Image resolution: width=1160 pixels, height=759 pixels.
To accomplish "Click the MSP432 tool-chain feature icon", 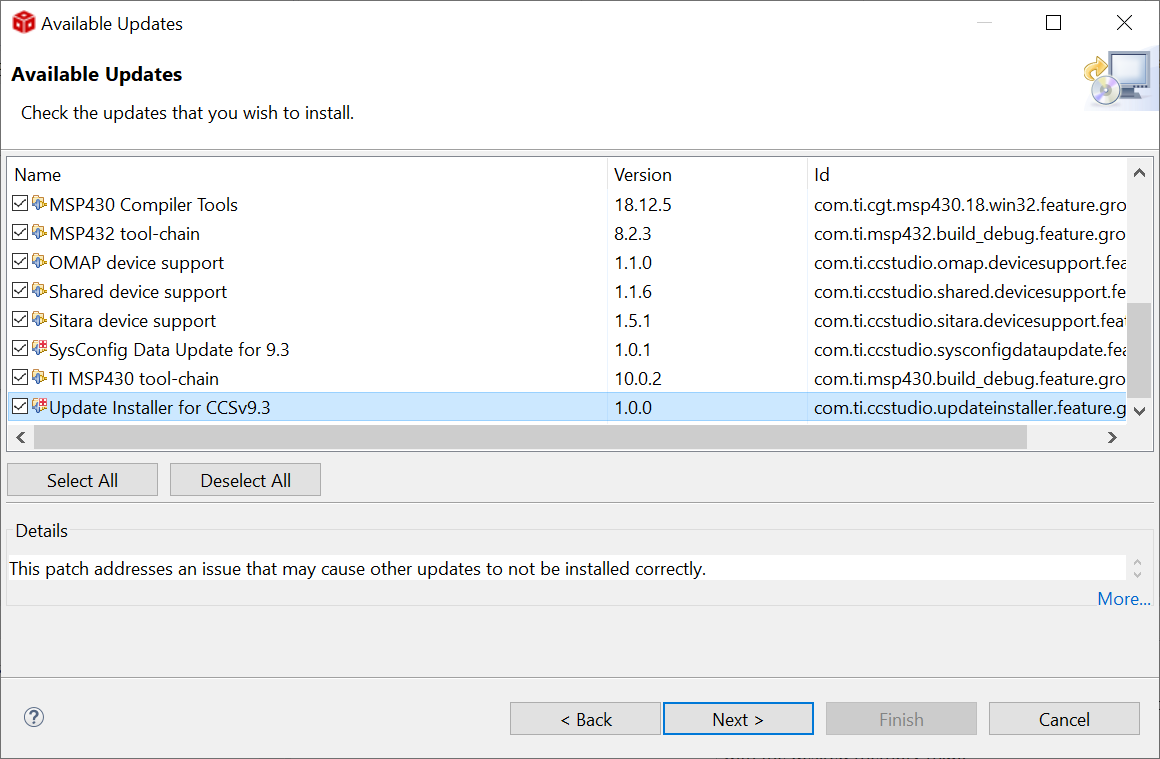I will click(x=39, y=232).
